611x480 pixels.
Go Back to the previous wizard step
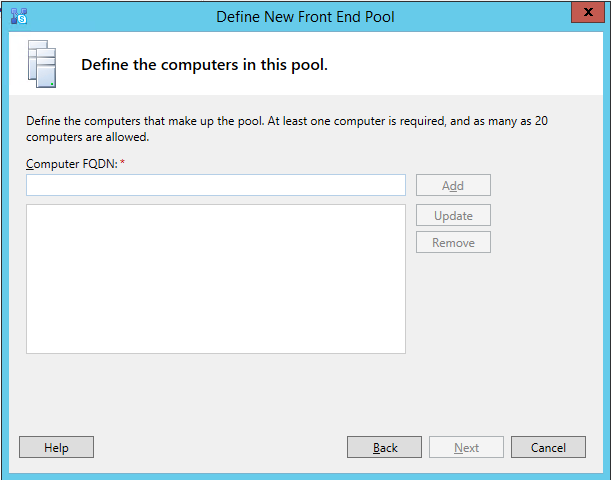(x=385, y=447)
